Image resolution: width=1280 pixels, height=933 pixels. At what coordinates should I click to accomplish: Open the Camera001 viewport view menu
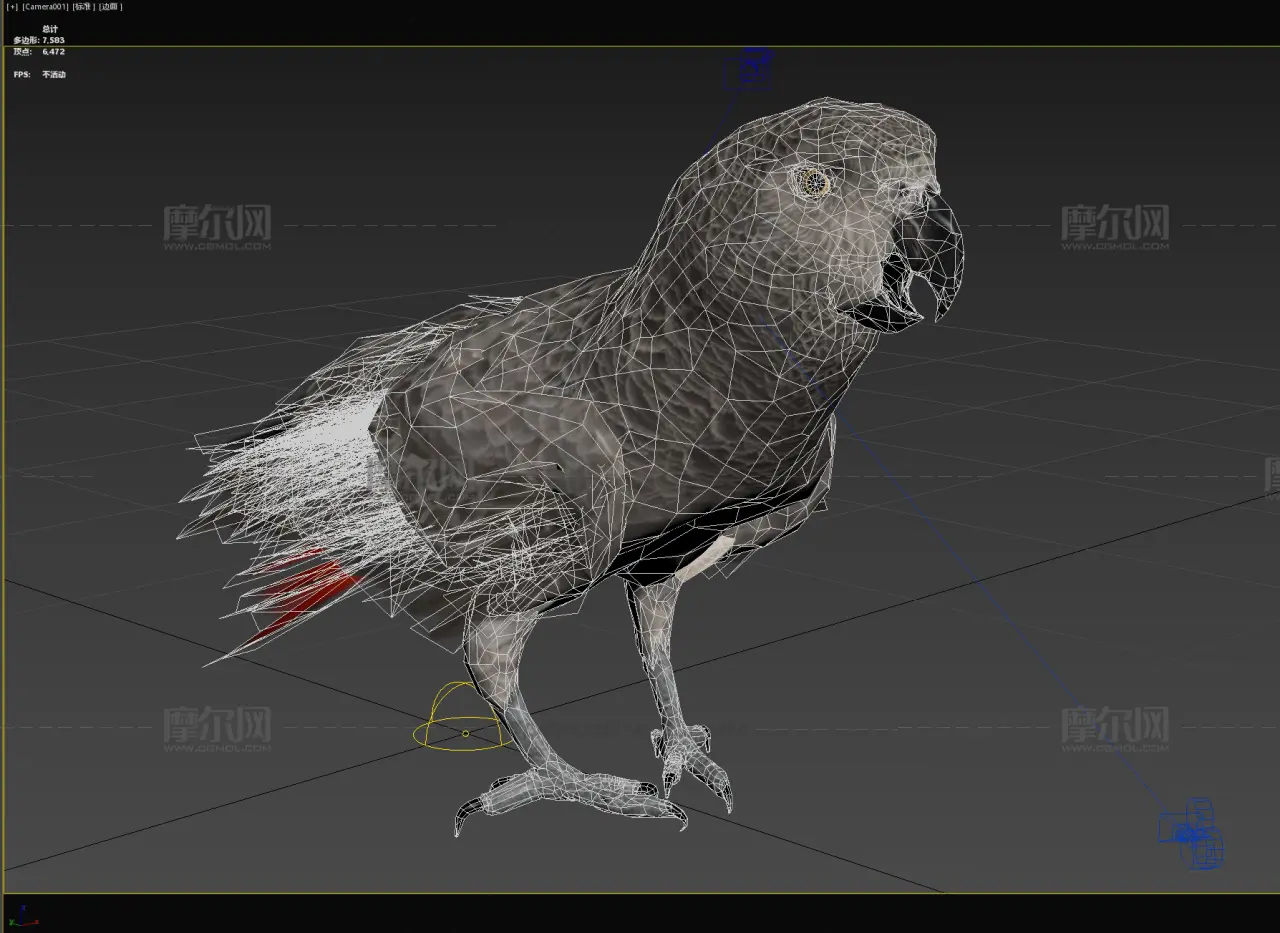tap(45, 7)
